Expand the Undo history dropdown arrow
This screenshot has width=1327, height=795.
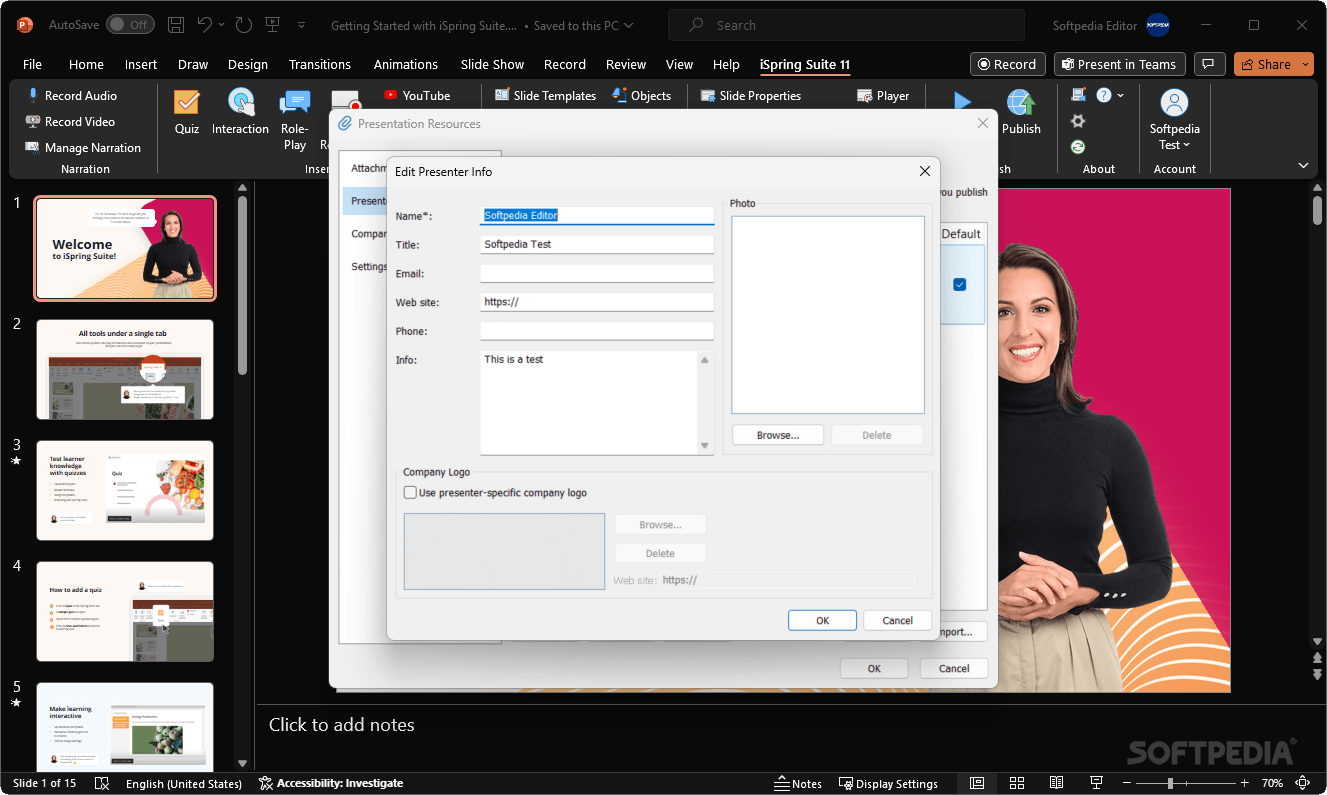point(220,25)
